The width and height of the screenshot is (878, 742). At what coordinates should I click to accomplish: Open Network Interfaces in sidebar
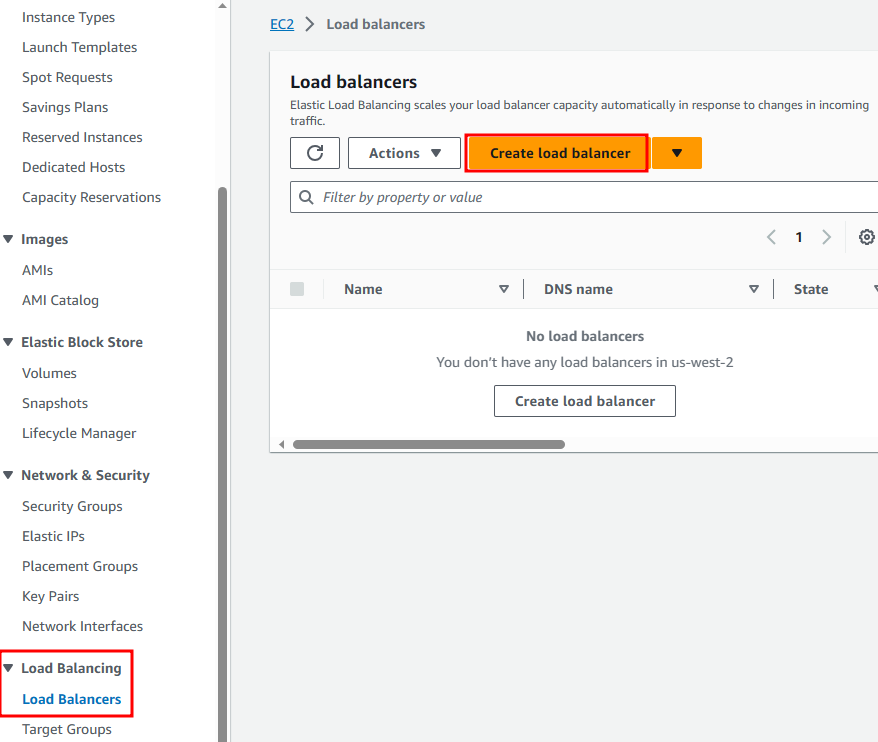82,626
